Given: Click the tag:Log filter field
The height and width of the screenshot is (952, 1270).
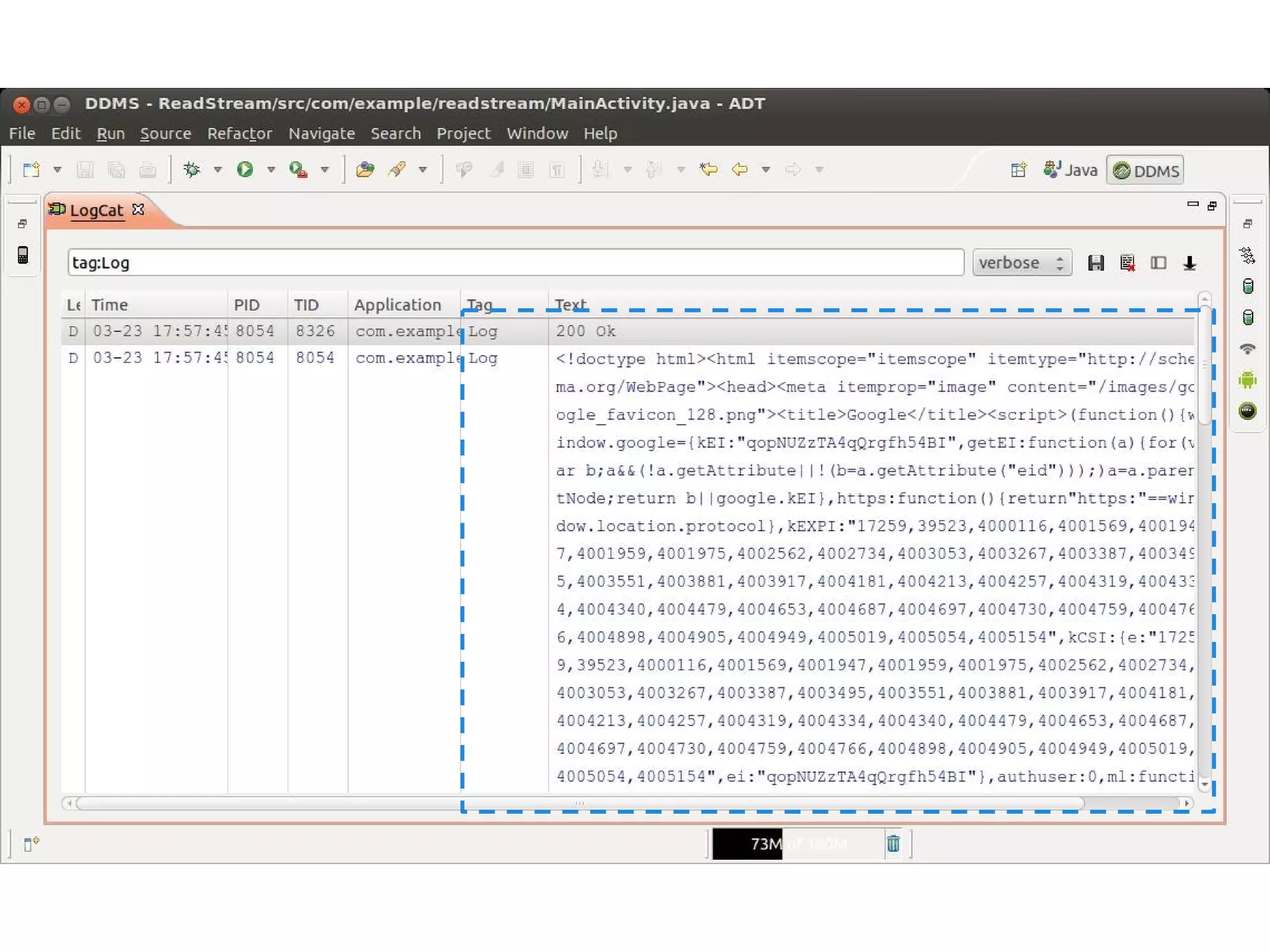Looking at the screenshot, I should point(515,263).
